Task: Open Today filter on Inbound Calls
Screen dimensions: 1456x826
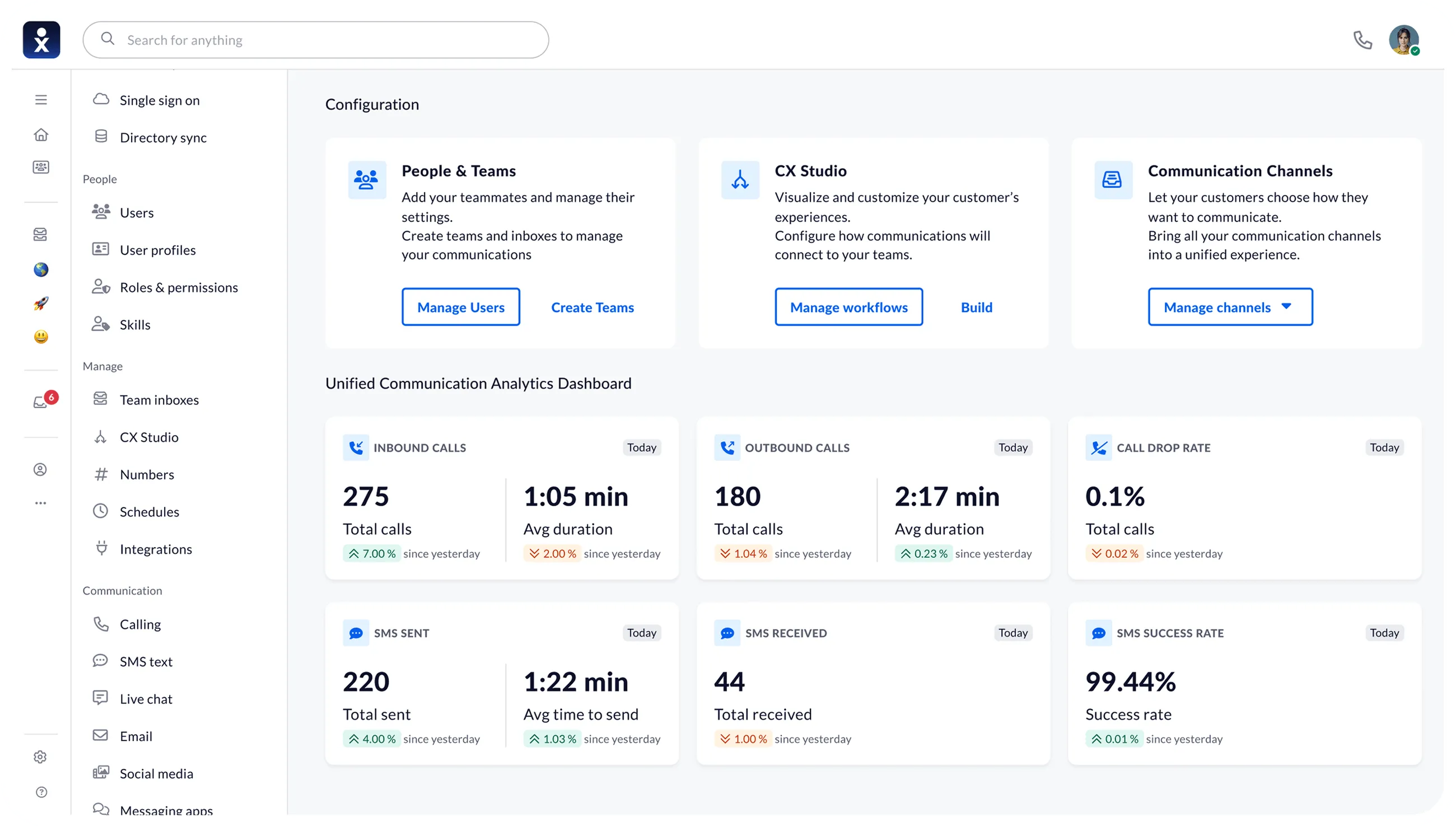Action: (642, 447)
